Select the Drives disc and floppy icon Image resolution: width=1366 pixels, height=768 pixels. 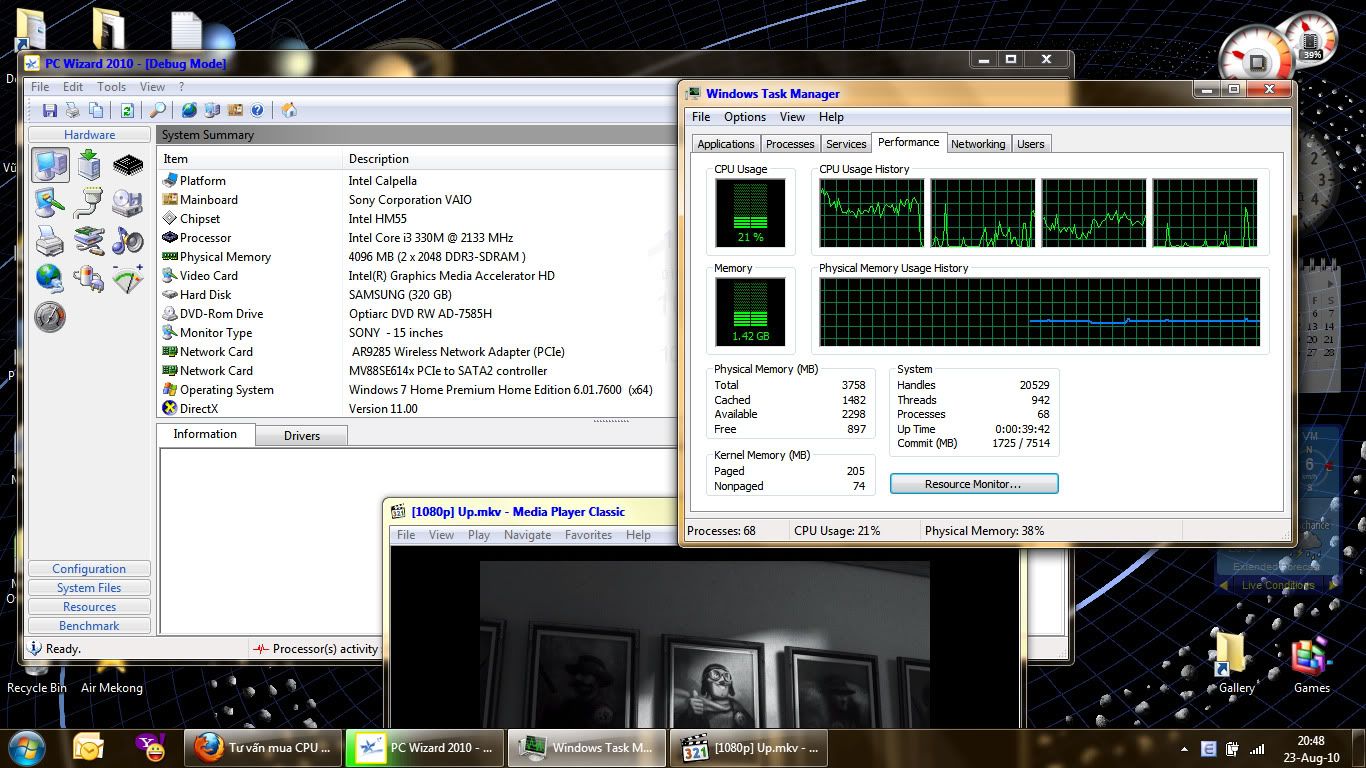128,203
